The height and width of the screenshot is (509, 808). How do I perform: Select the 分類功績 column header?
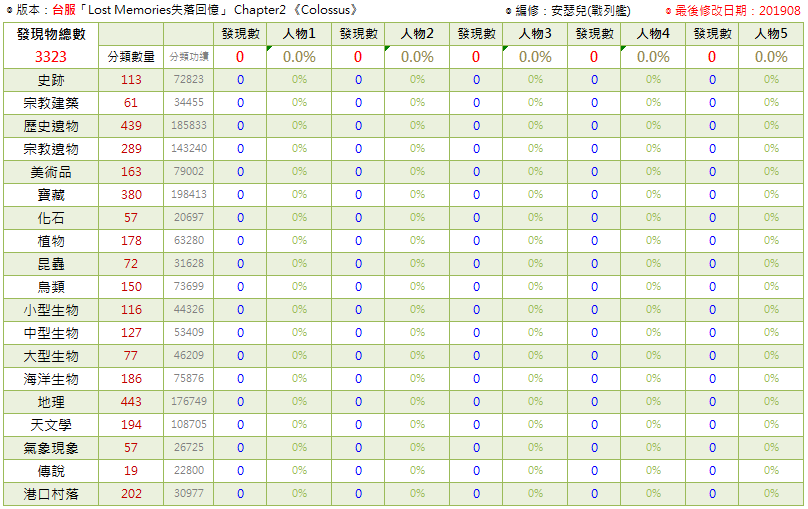(x=189, y=57)
